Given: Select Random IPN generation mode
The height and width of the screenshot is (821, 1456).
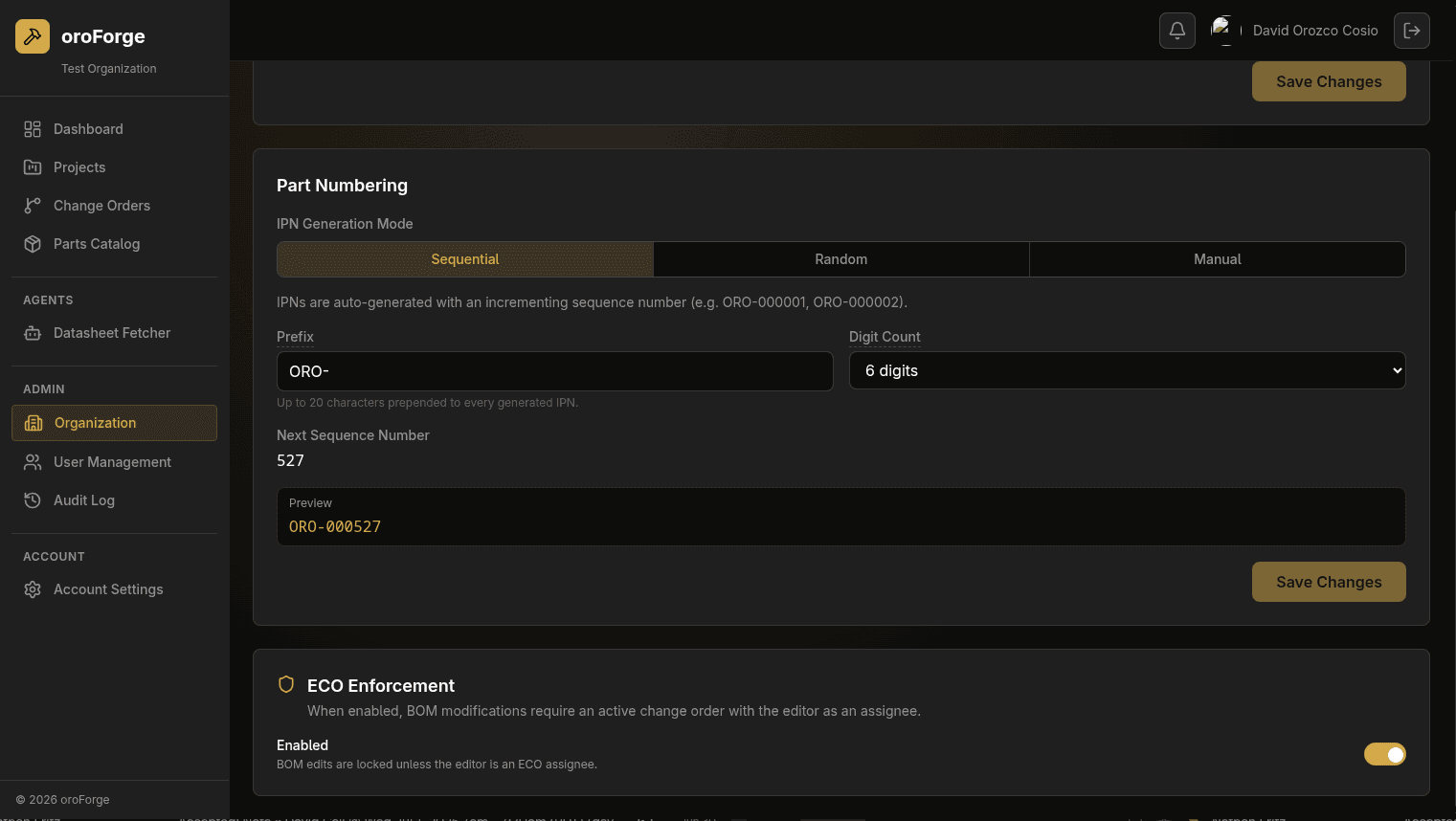Looking at the screenshot, I should coord(841,259).
